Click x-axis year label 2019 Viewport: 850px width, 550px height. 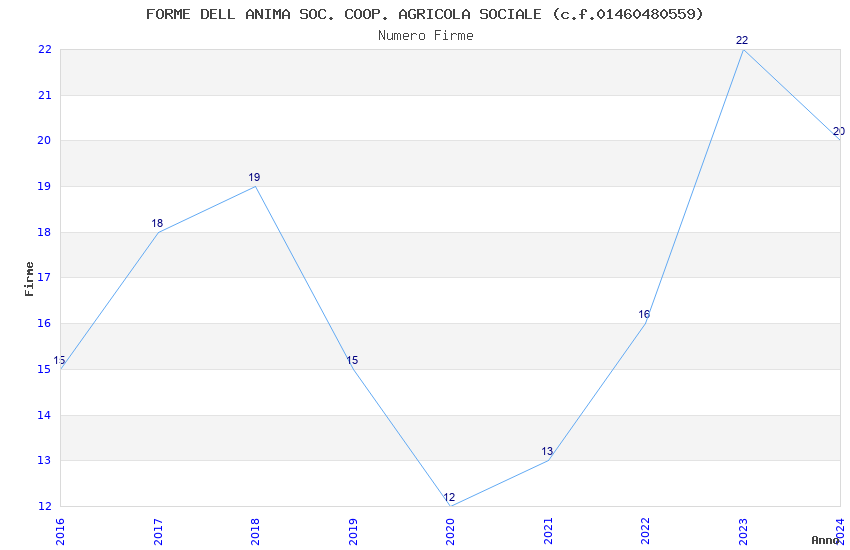(353, 531)
